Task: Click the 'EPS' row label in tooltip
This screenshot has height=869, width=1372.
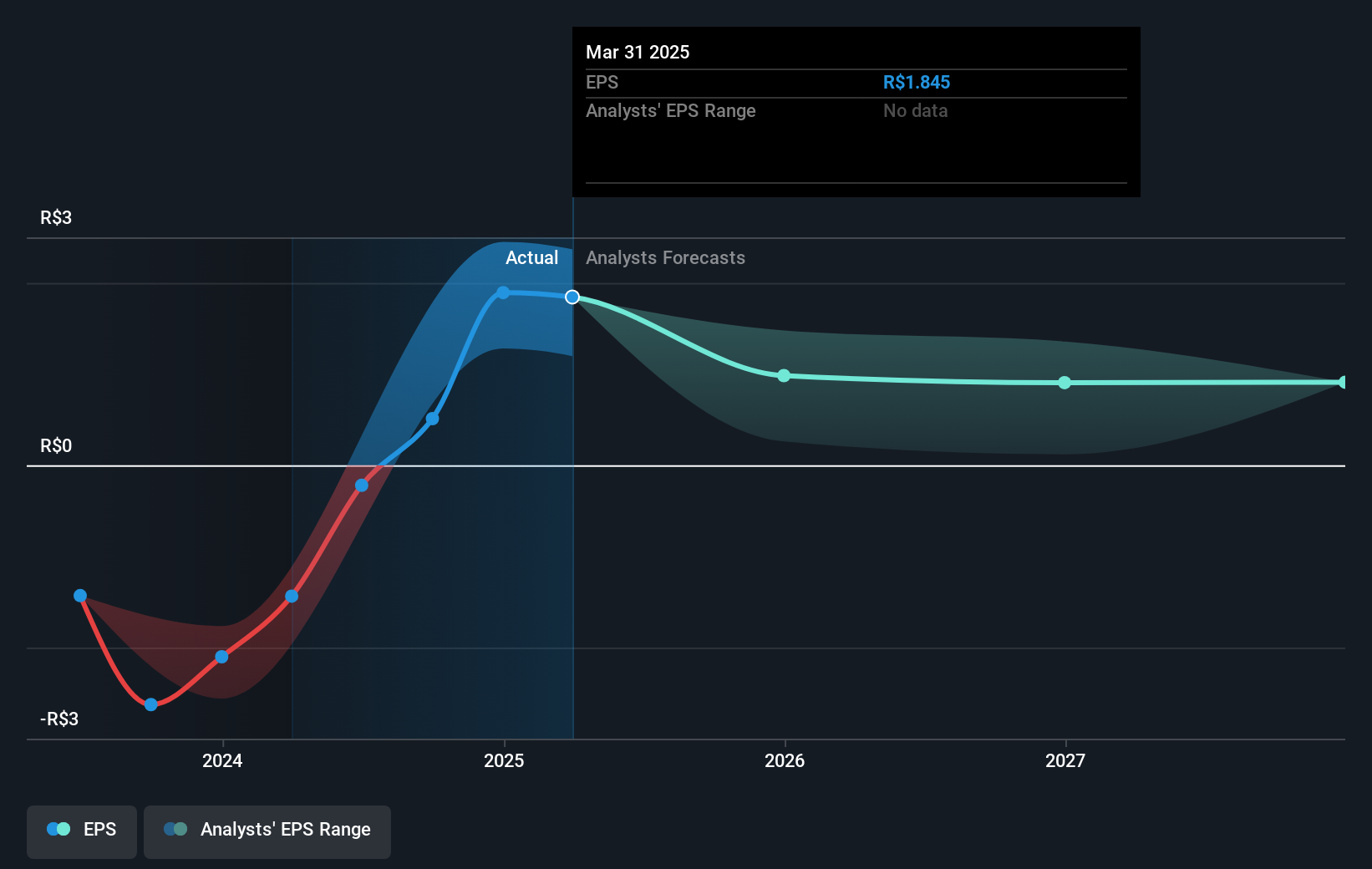Action: click(602, 82)
